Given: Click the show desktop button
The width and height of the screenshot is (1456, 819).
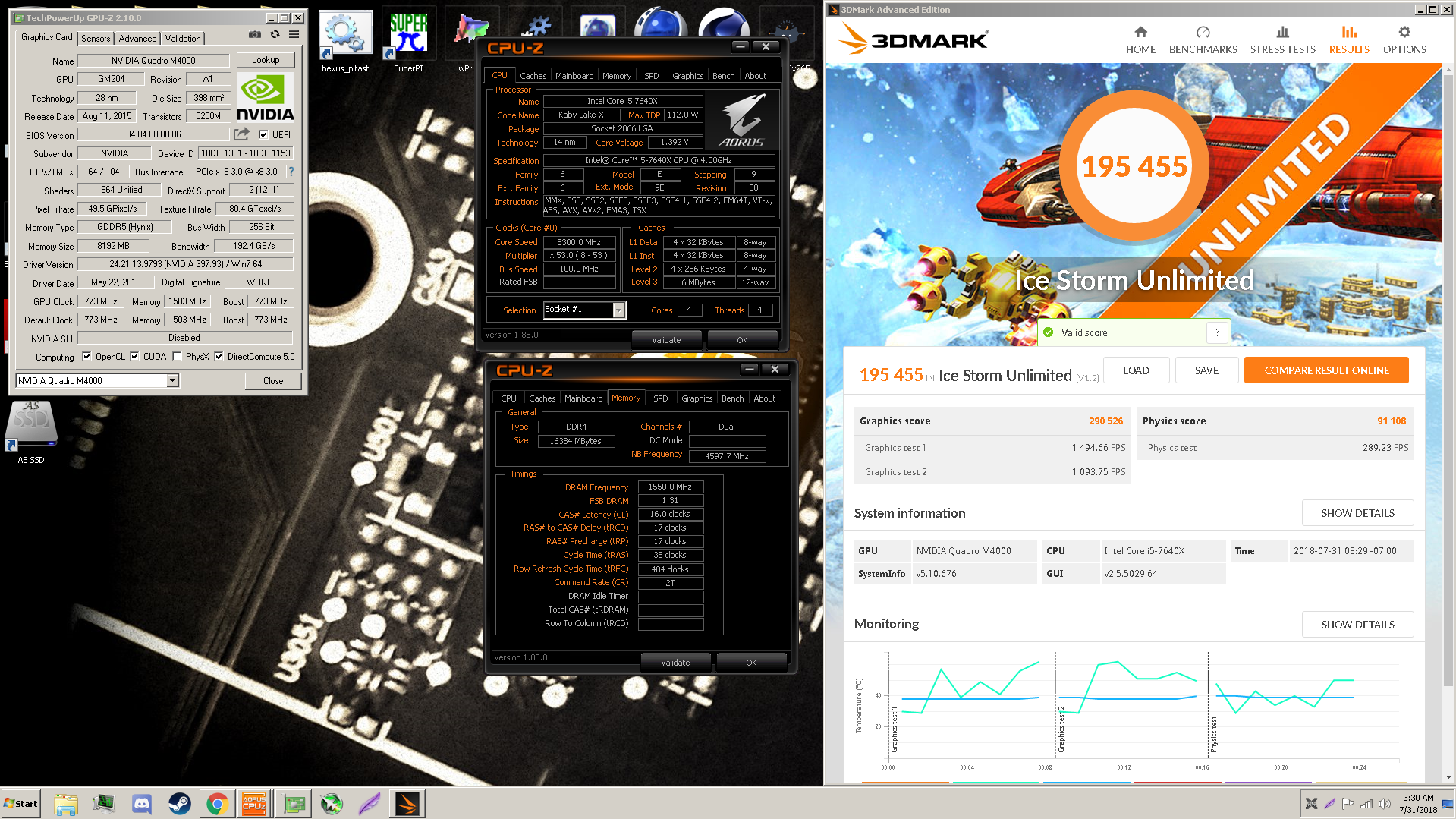Looking at the screenshot, I should click(x=1449, y=804).
